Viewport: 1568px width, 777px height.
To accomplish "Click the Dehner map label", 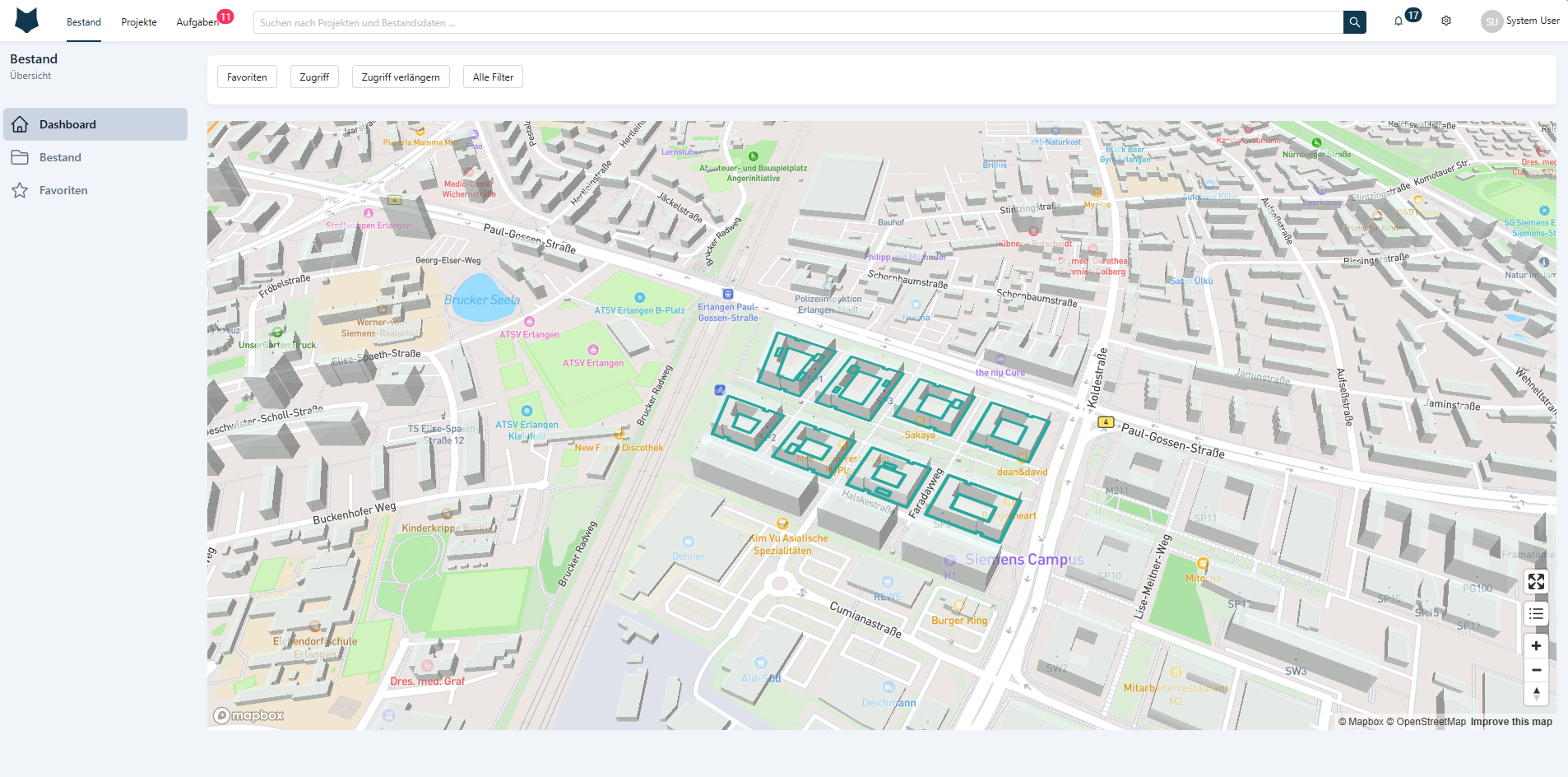I will 689,556.
